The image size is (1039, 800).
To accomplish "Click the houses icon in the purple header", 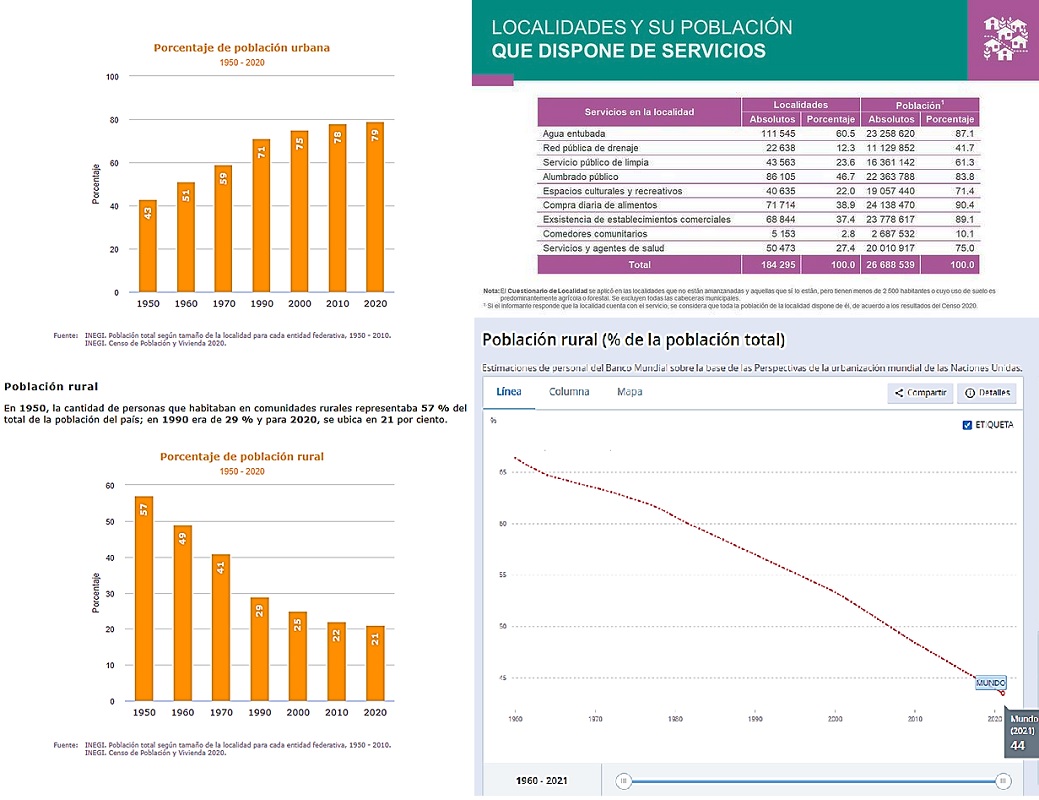I will [1003, 40].
